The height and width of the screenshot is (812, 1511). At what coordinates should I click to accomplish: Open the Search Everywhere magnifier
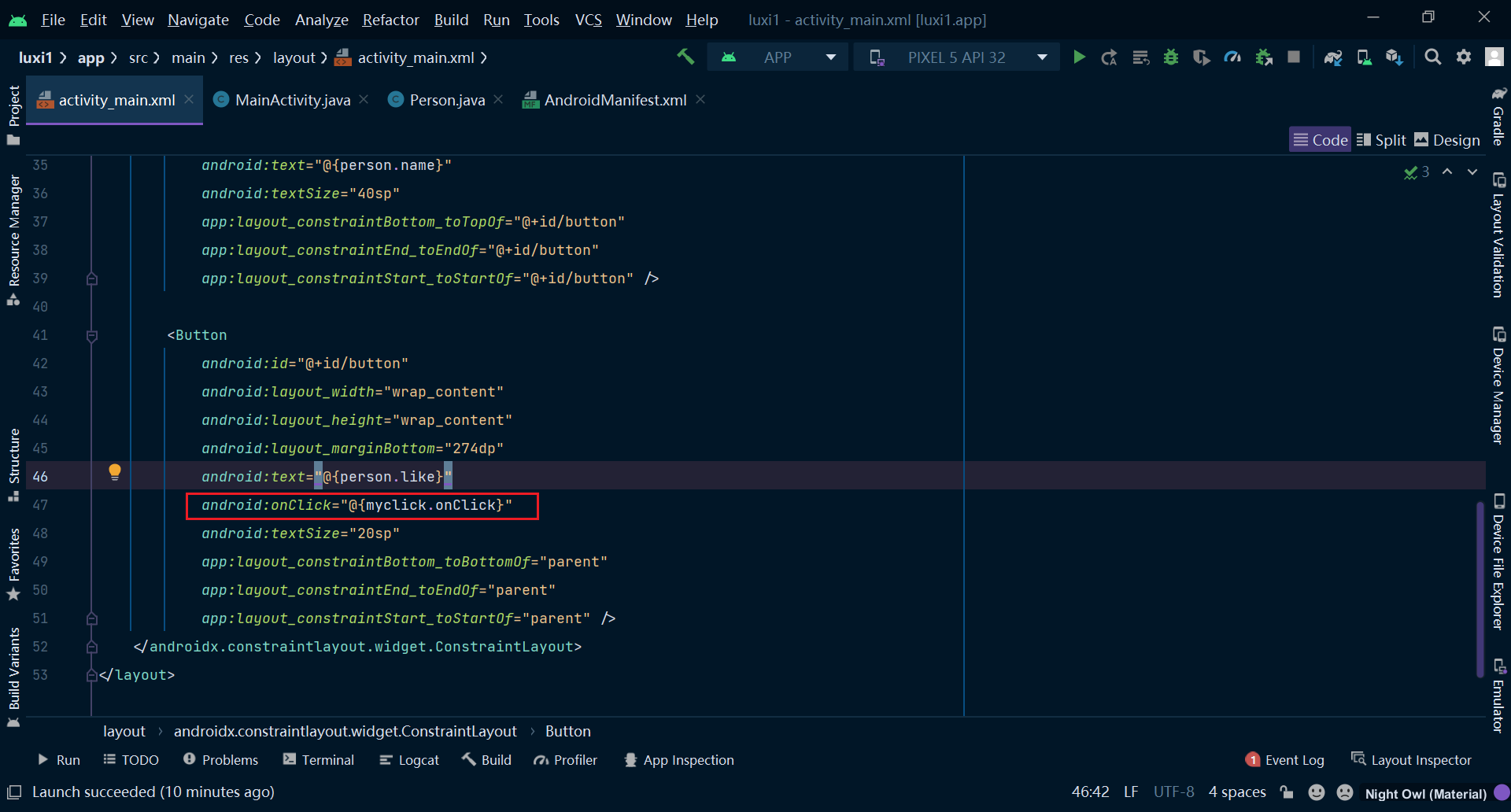click(1433, 57)
